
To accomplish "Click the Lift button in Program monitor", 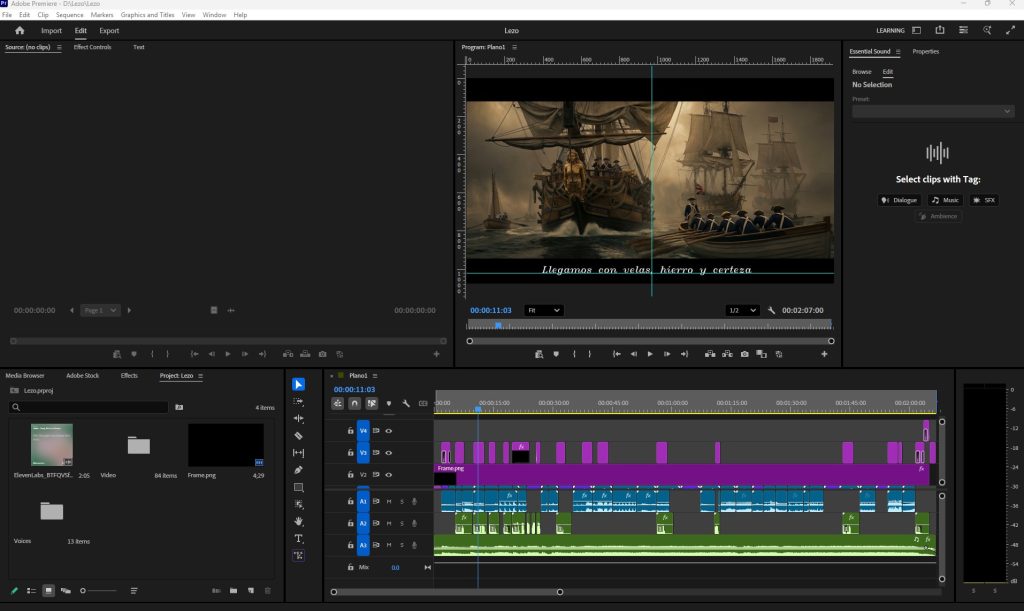I will [x=710, y=354].
